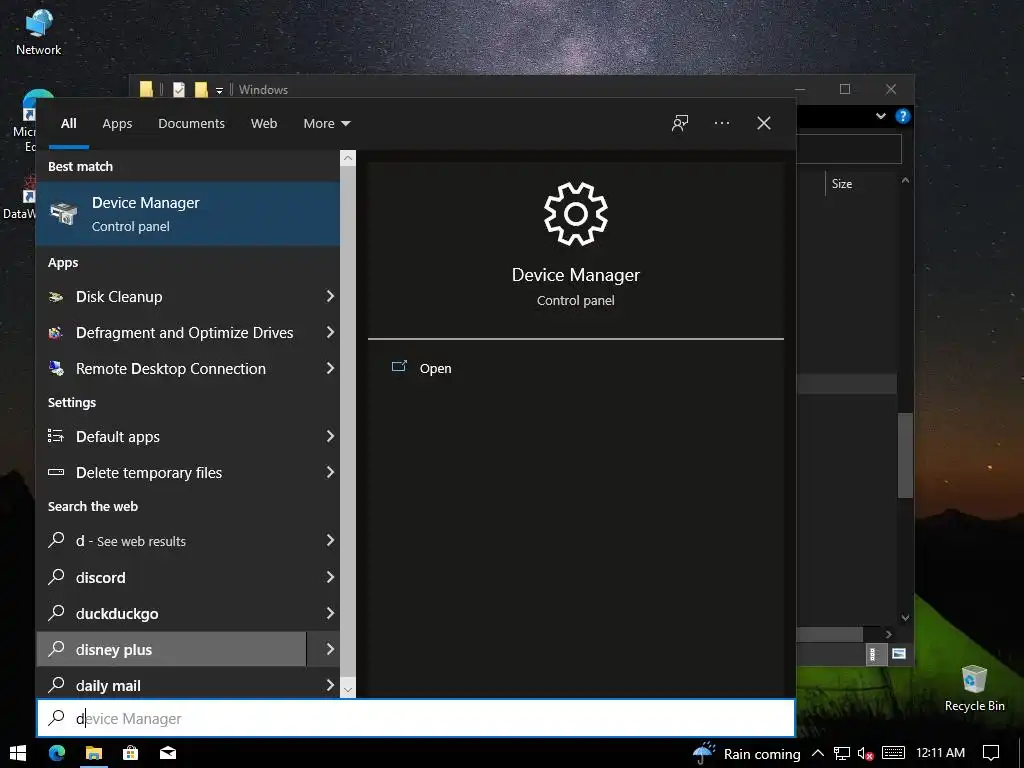The width and height of the screenshot is (1024, 768).
Task: Click the taskbar clock showing 12:11 AM
Action: [x=940, y=753]
